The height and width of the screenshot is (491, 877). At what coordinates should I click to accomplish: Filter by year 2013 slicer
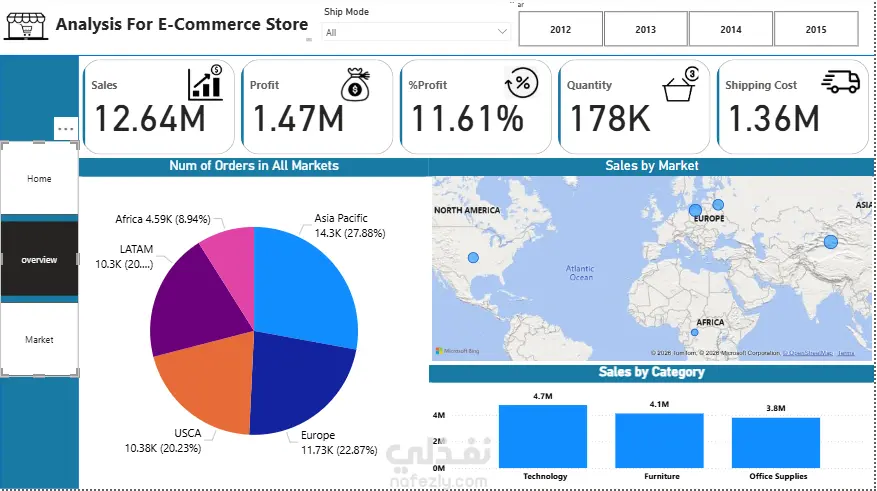tap(645, 29)
